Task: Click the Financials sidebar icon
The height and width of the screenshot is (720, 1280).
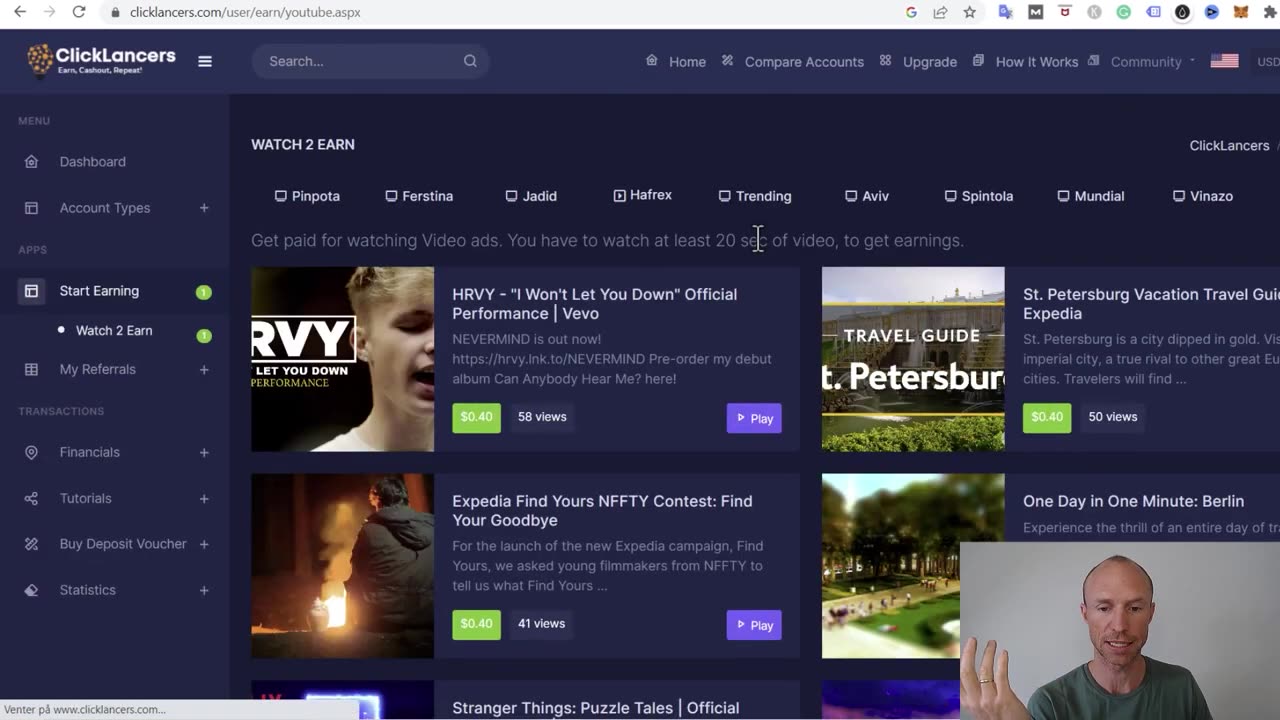Action: [x=31, y=452]
